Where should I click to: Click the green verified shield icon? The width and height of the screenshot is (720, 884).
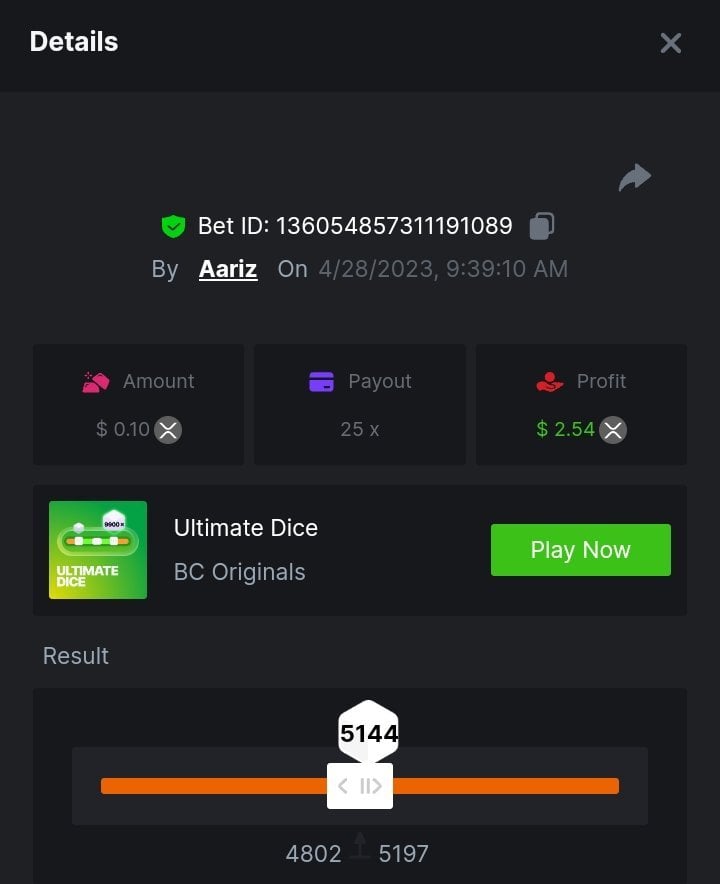tap(173, 227)
